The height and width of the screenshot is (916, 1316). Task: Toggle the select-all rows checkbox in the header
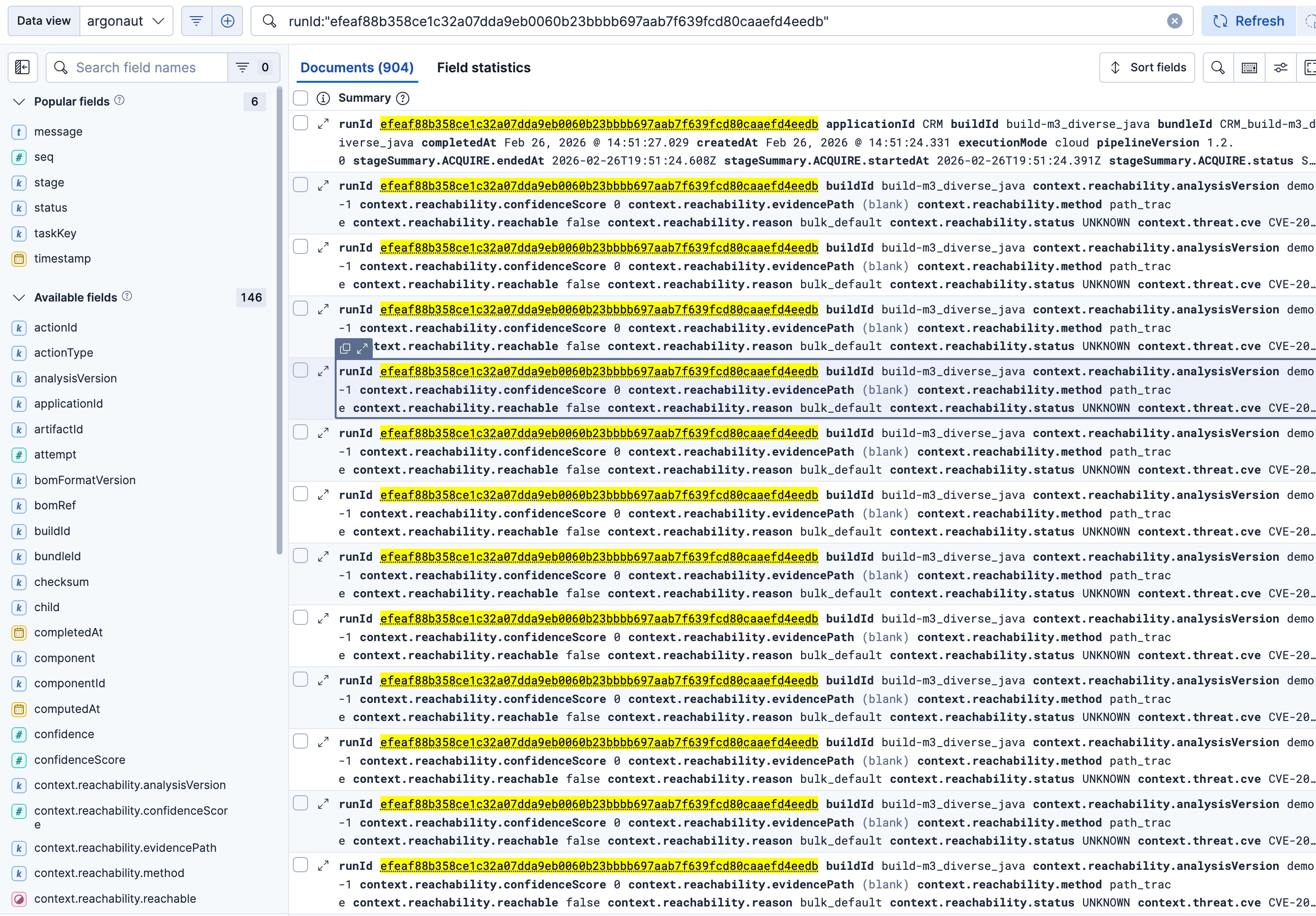pyautogui.click(x=300, y=98)
